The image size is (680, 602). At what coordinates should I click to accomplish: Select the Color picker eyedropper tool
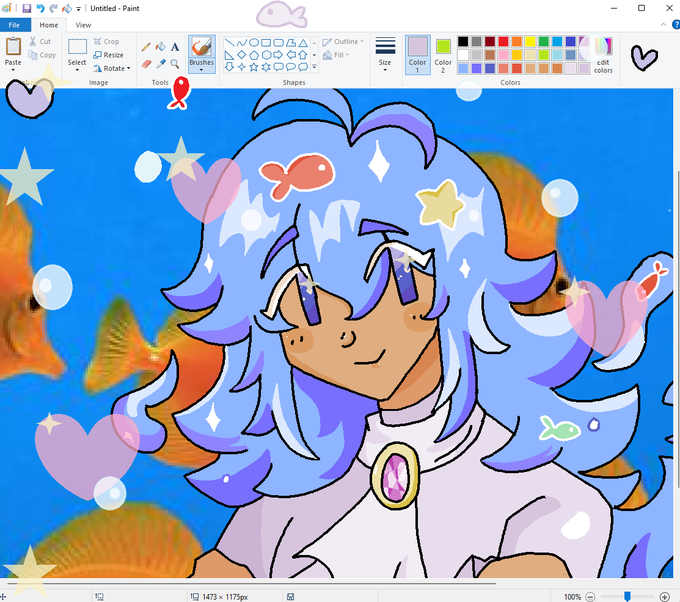tap(160, 64)
